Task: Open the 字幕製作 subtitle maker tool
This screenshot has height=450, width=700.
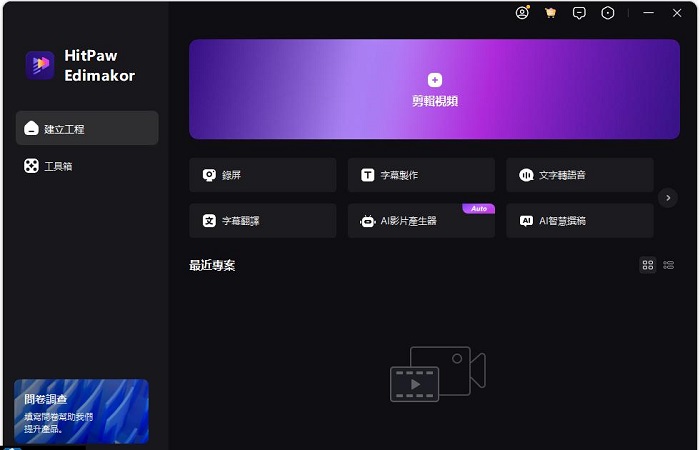Action: pos(421,175)
